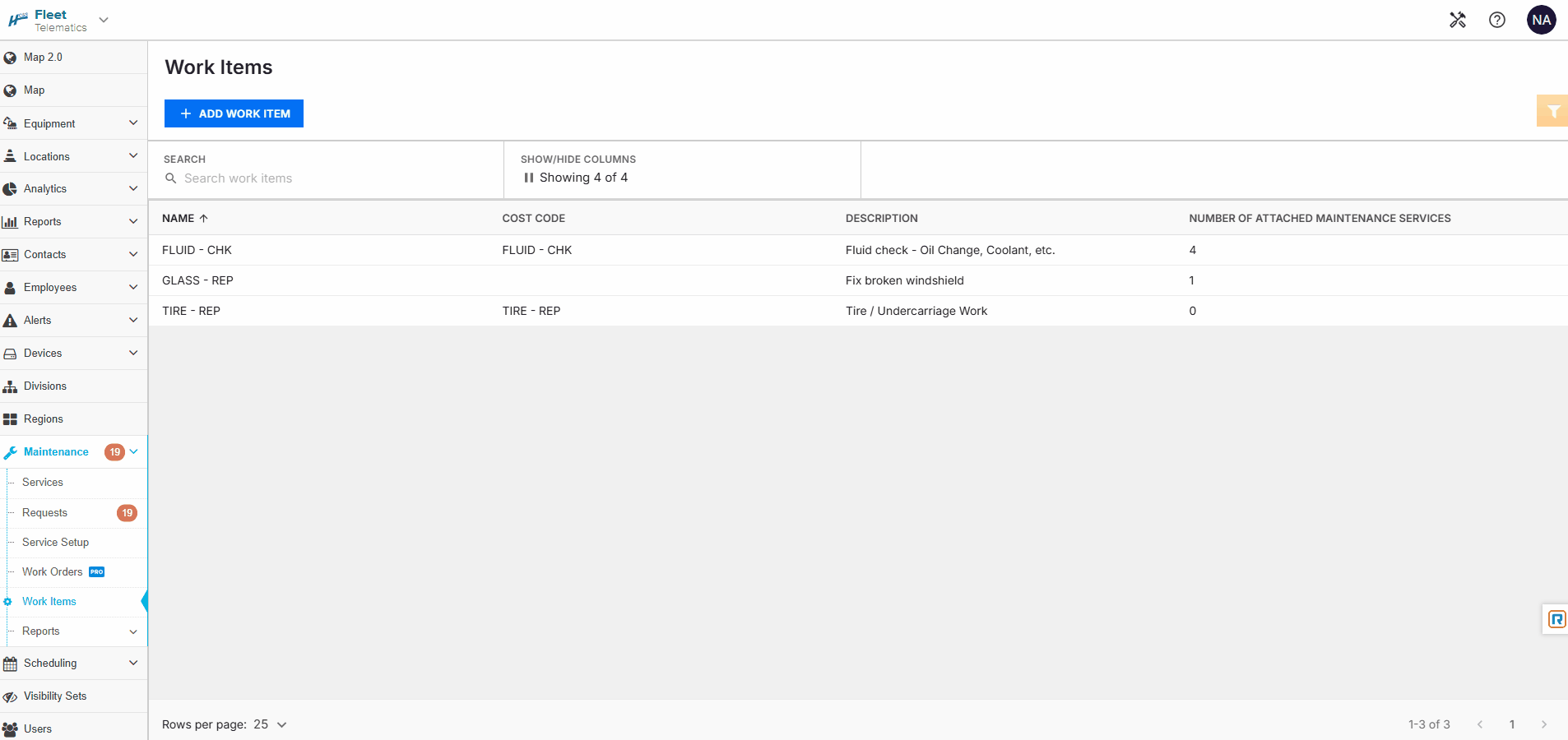The width and height of the screenshot is (1568, 740).
Task: Click the Search work items field
Action: pyautogui.click(x=326, y=178)
